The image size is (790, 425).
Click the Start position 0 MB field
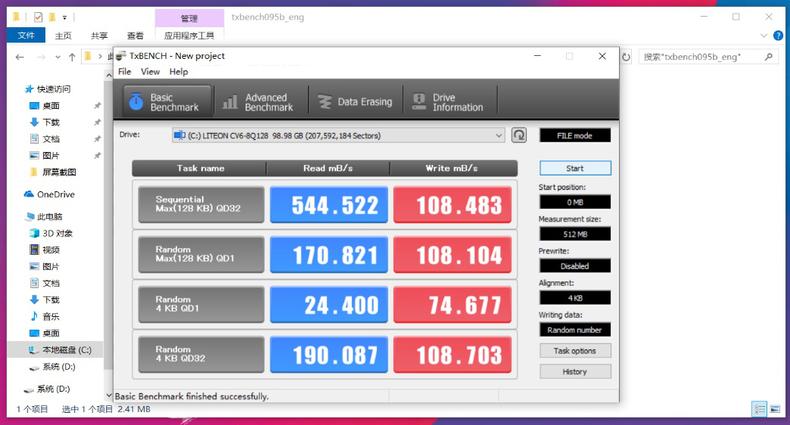pyautogui.click(x=575, y=202)
